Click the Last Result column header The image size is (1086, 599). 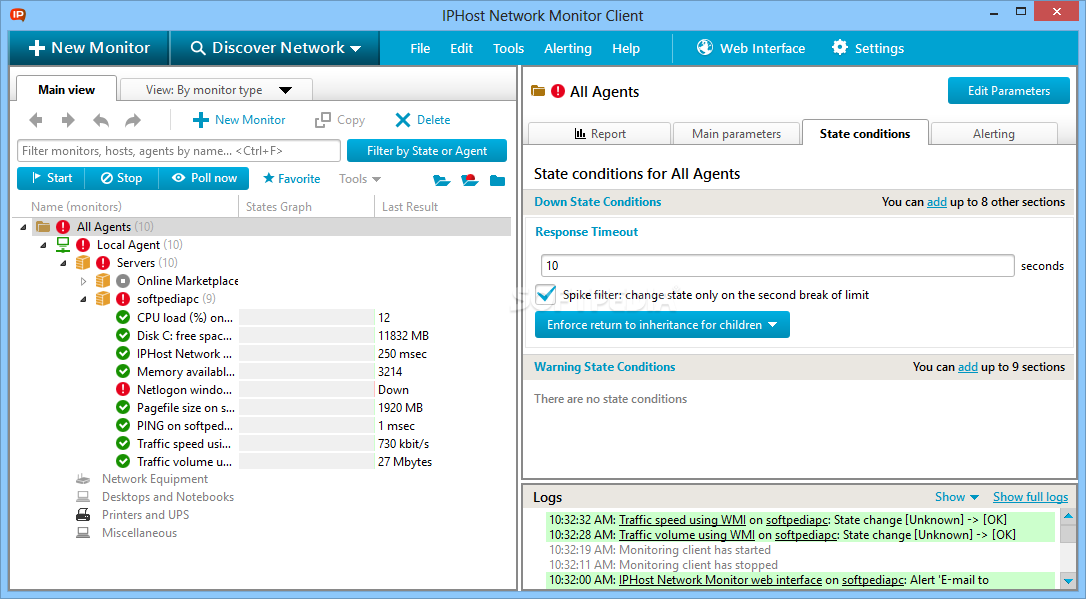click(x=409, y=206)
